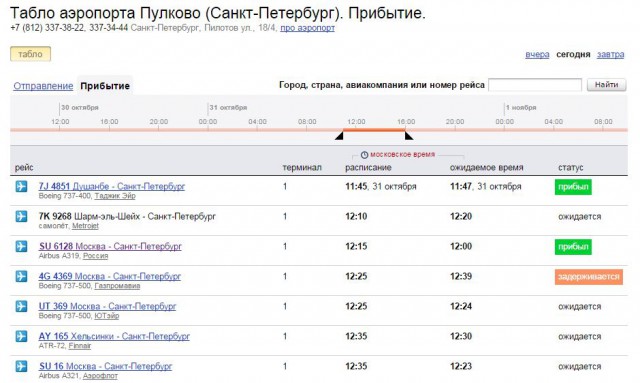Click the plane icon for flight 7J 4851
Image resolution: width=640 pixels, height=383 pixels.
click(x=21, y=187)
